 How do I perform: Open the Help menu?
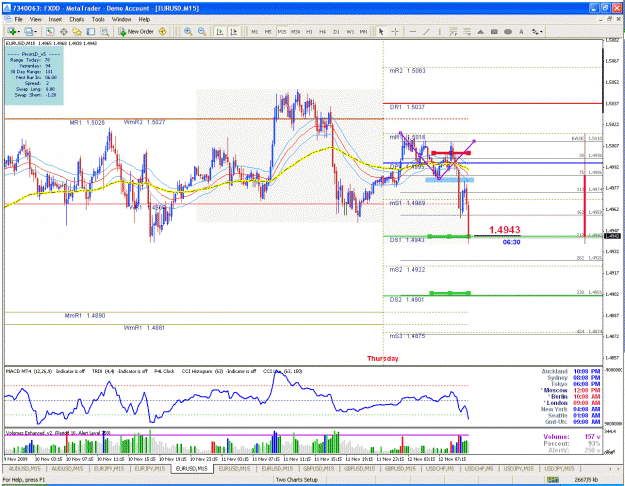point(144,19)
